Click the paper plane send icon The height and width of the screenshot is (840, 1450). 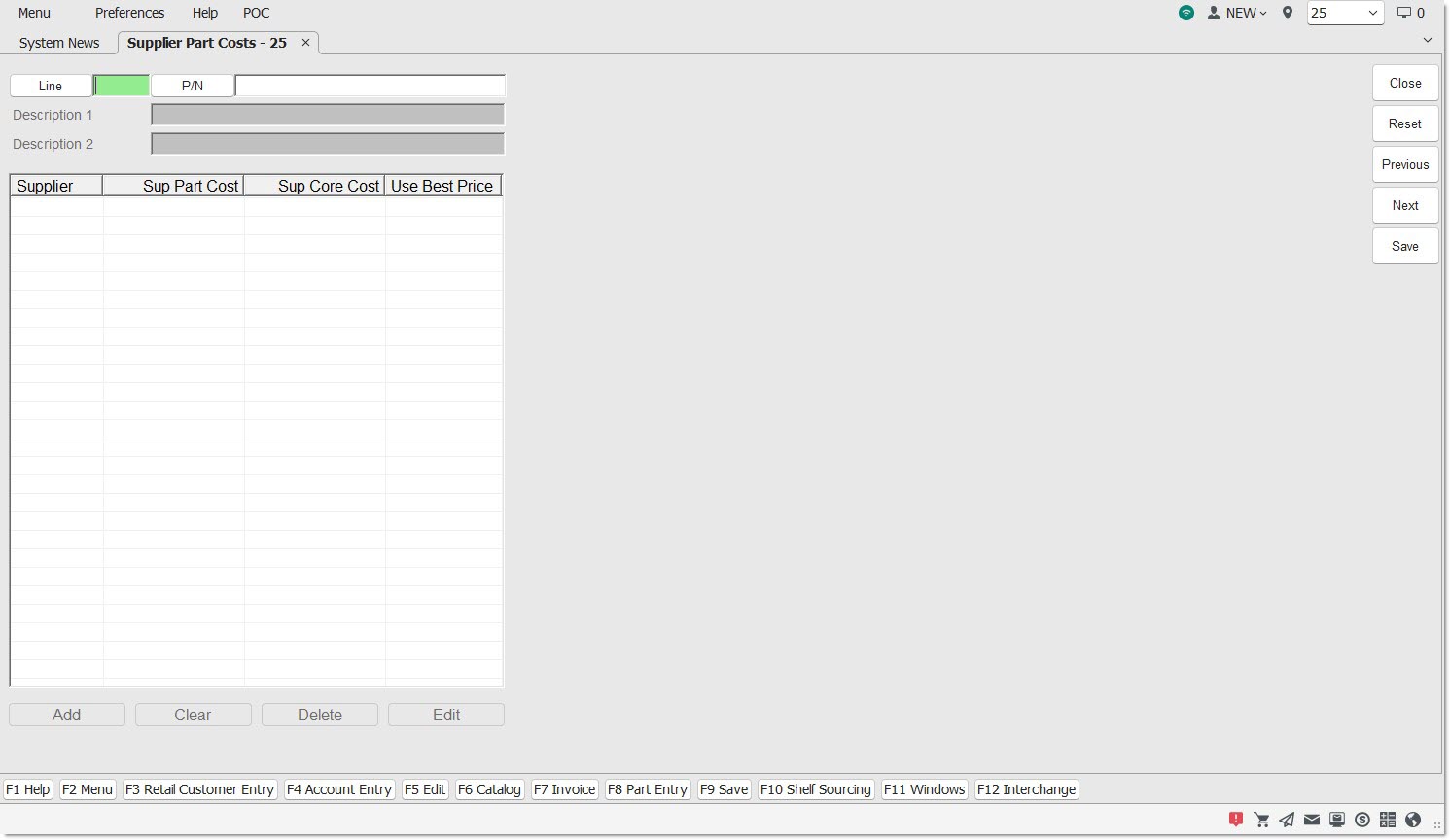point(1287,820)
